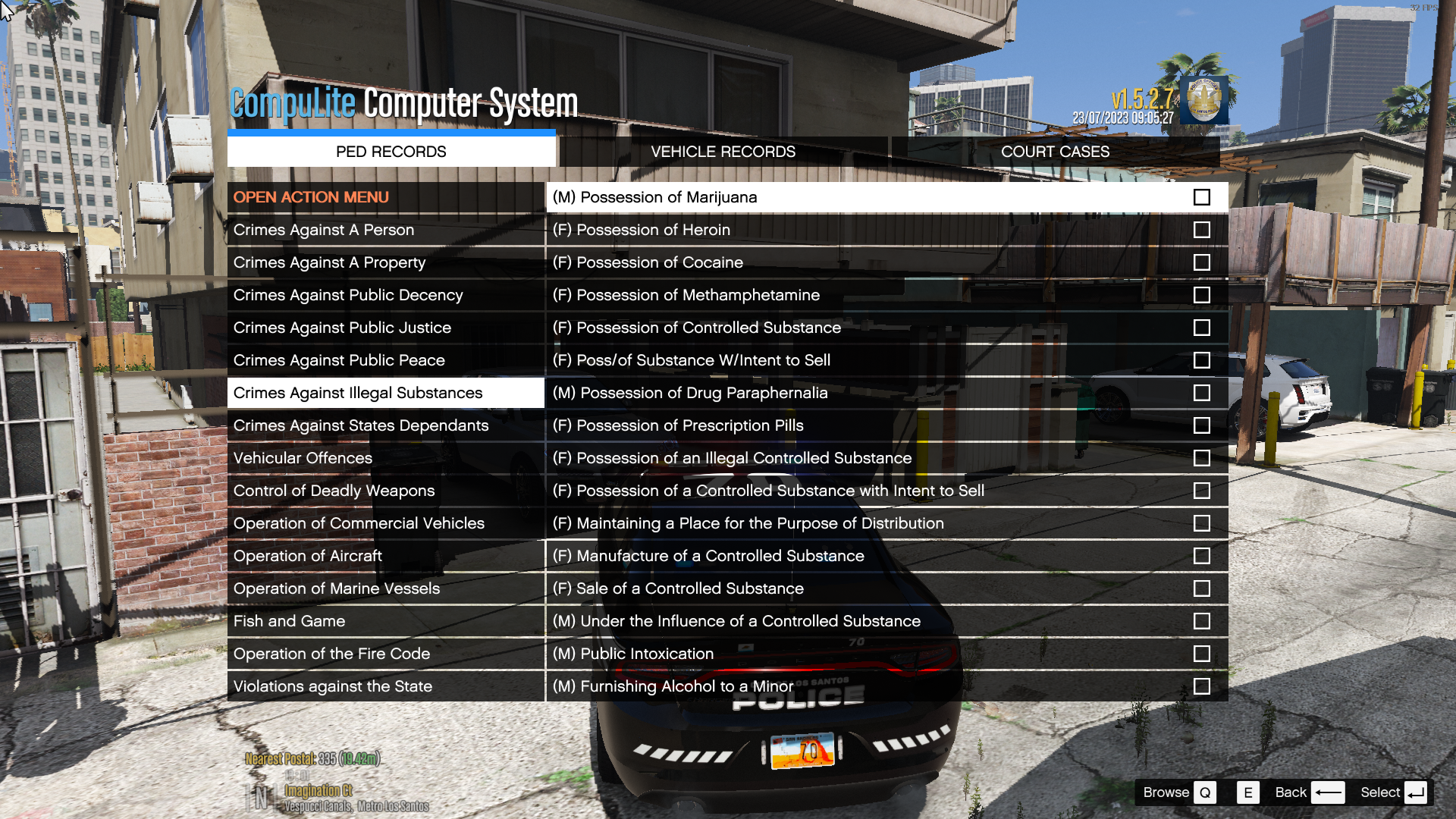Click the PED RECORDS tab

click(391, 151)
